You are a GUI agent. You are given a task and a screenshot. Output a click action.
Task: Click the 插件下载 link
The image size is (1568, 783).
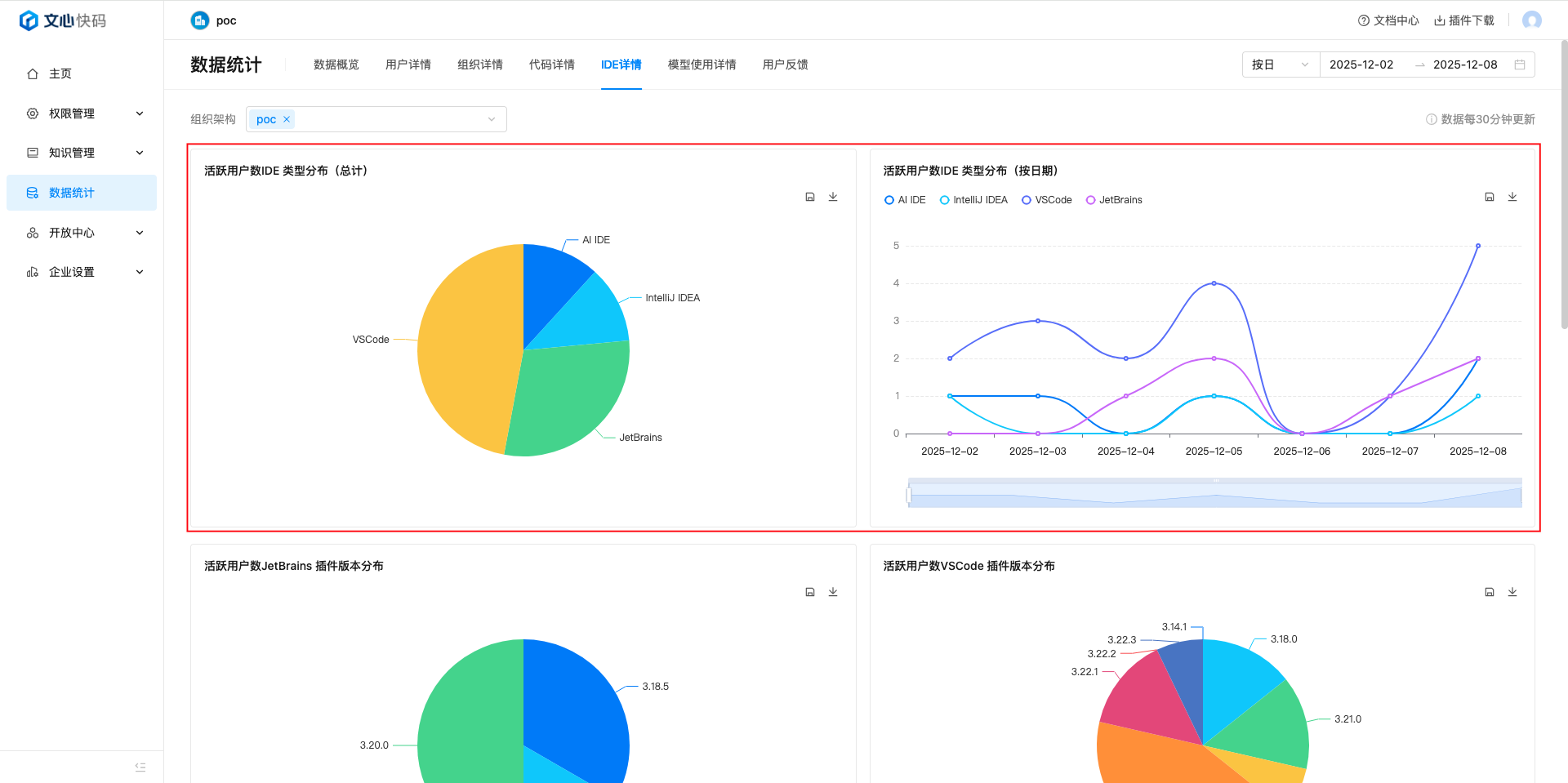tap(1464, 20)
